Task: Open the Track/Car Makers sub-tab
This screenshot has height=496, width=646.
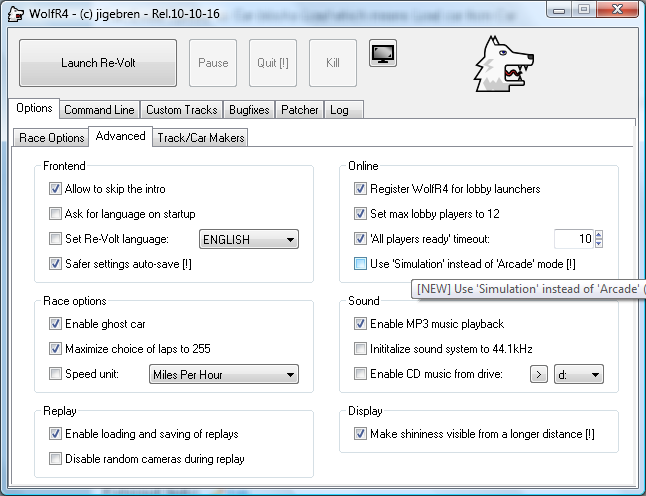Action: 201,138
